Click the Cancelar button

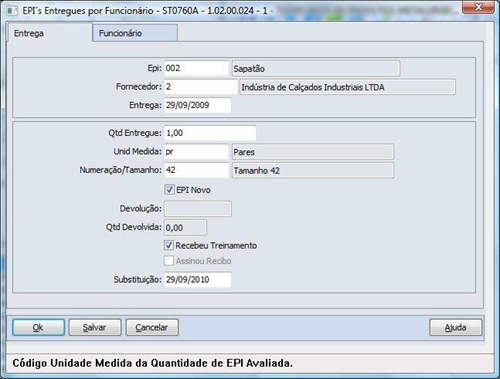pos(152,327)
